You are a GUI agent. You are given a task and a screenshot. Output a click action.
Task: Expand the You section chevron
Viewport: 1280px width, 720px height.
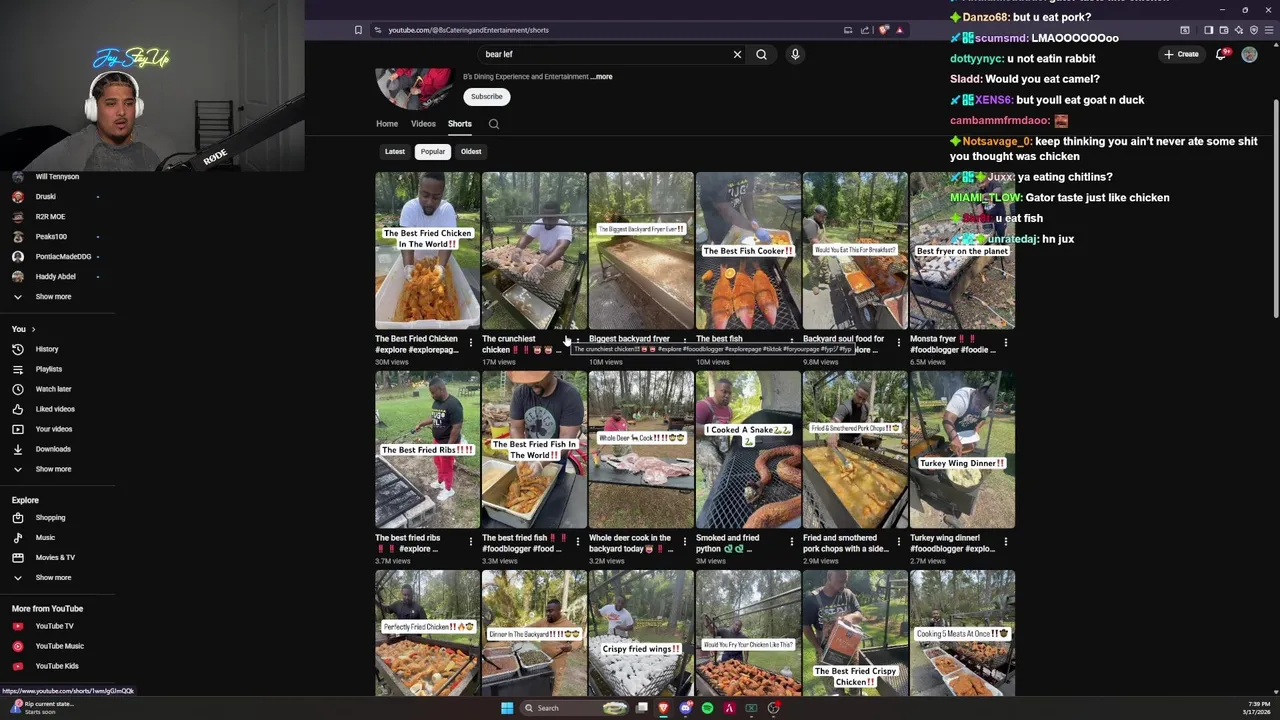[x=33, y=329]
